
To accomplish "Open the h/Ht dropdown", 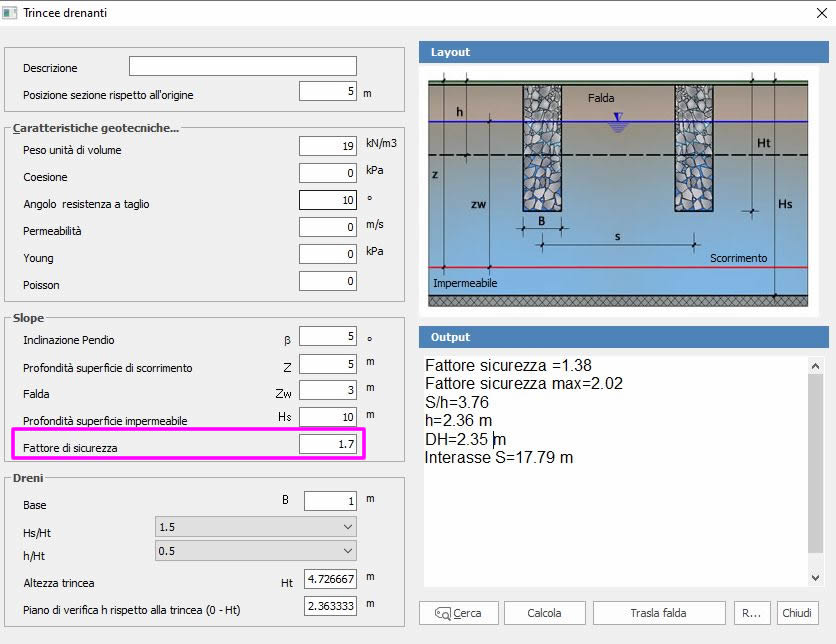I will (x=256, y=551).
